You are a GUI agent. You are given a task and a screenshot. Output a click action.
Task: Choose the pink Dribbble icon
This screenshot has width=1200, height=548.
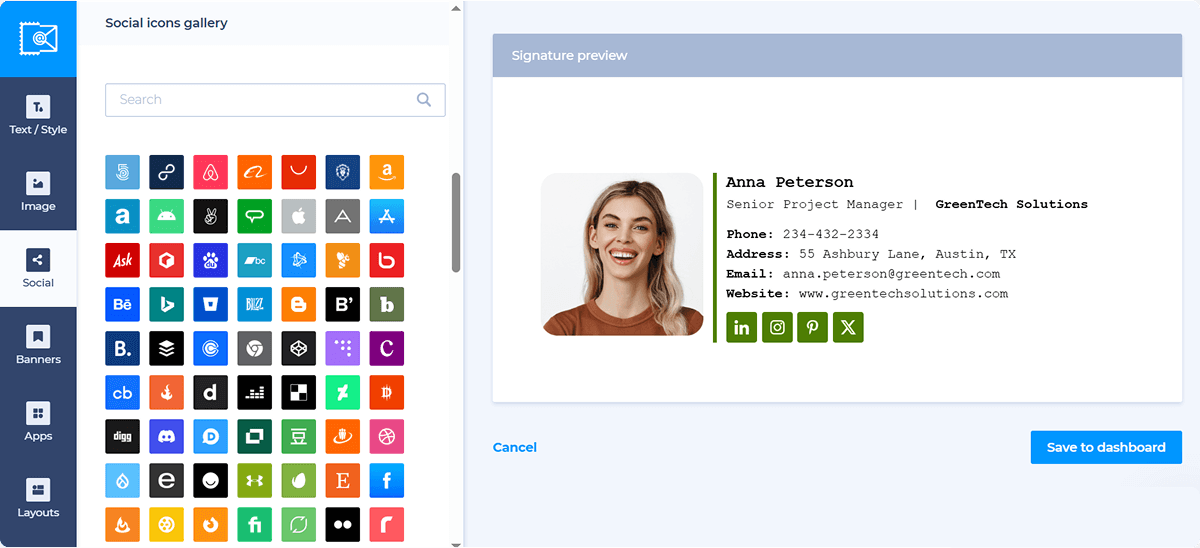pos(386,436)
